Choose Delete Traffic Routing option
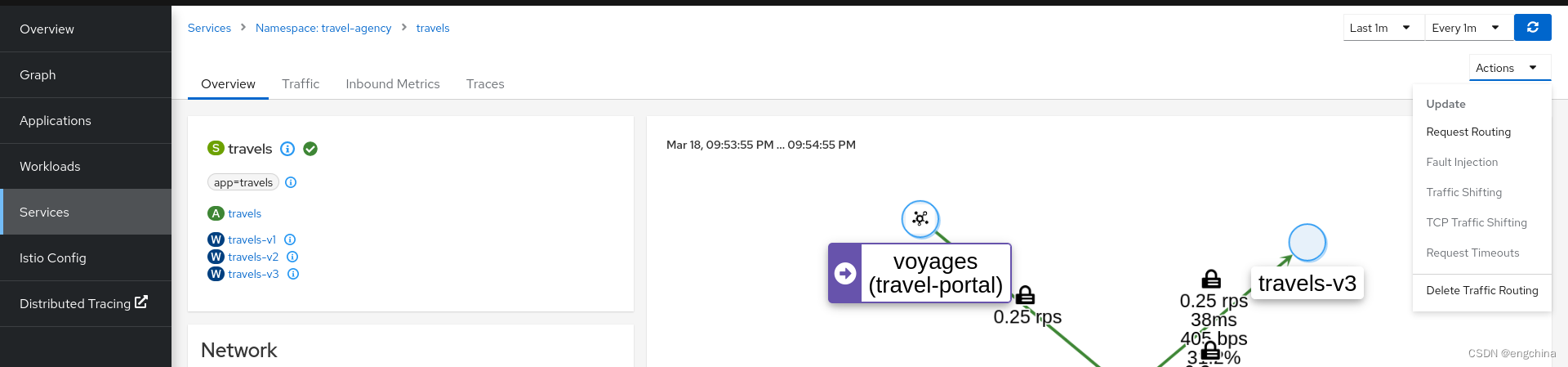The image size is (1568, 367). [1481, 290]
